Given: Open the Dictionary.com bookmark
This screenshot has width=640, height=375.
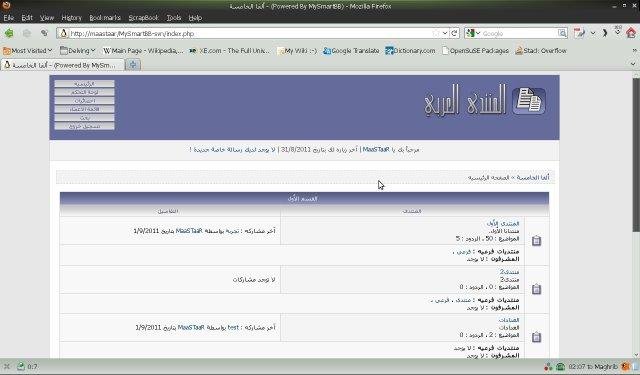Looking at the screenshot, I should (x=410, y=51).
